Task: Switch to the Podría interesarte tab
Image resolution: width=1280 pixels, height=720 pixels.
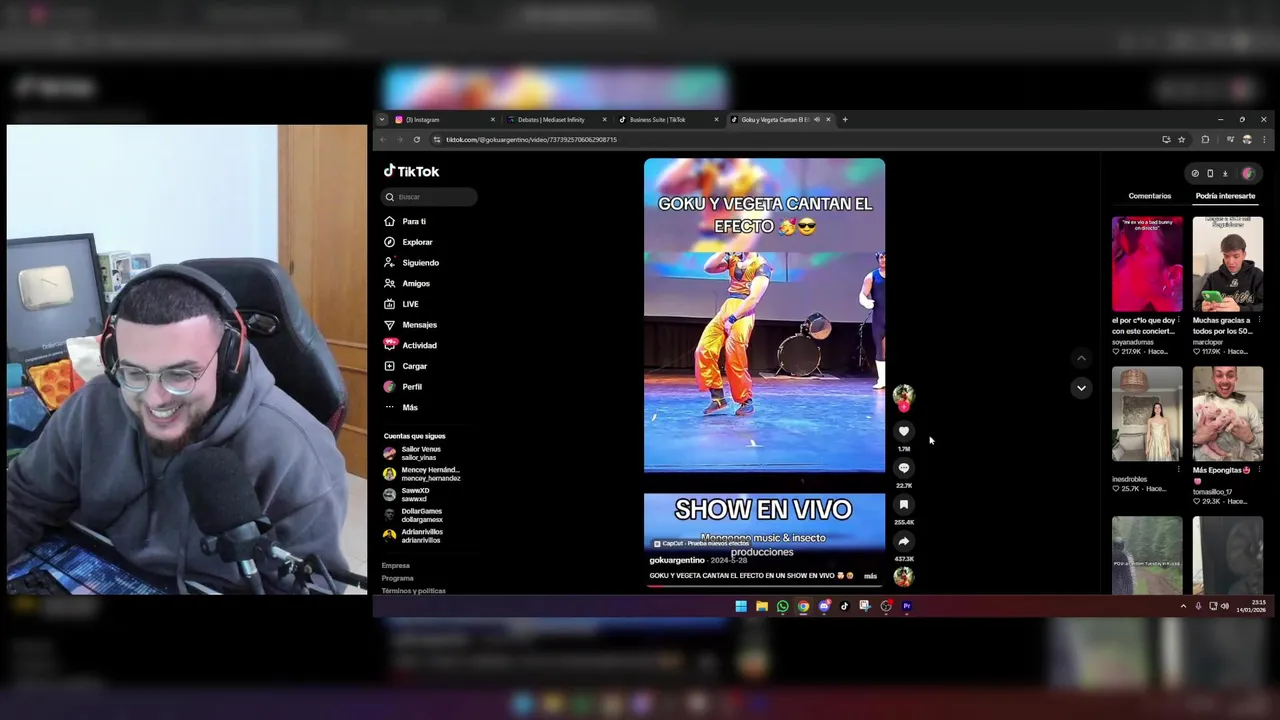Action: tap(1225, 196)
